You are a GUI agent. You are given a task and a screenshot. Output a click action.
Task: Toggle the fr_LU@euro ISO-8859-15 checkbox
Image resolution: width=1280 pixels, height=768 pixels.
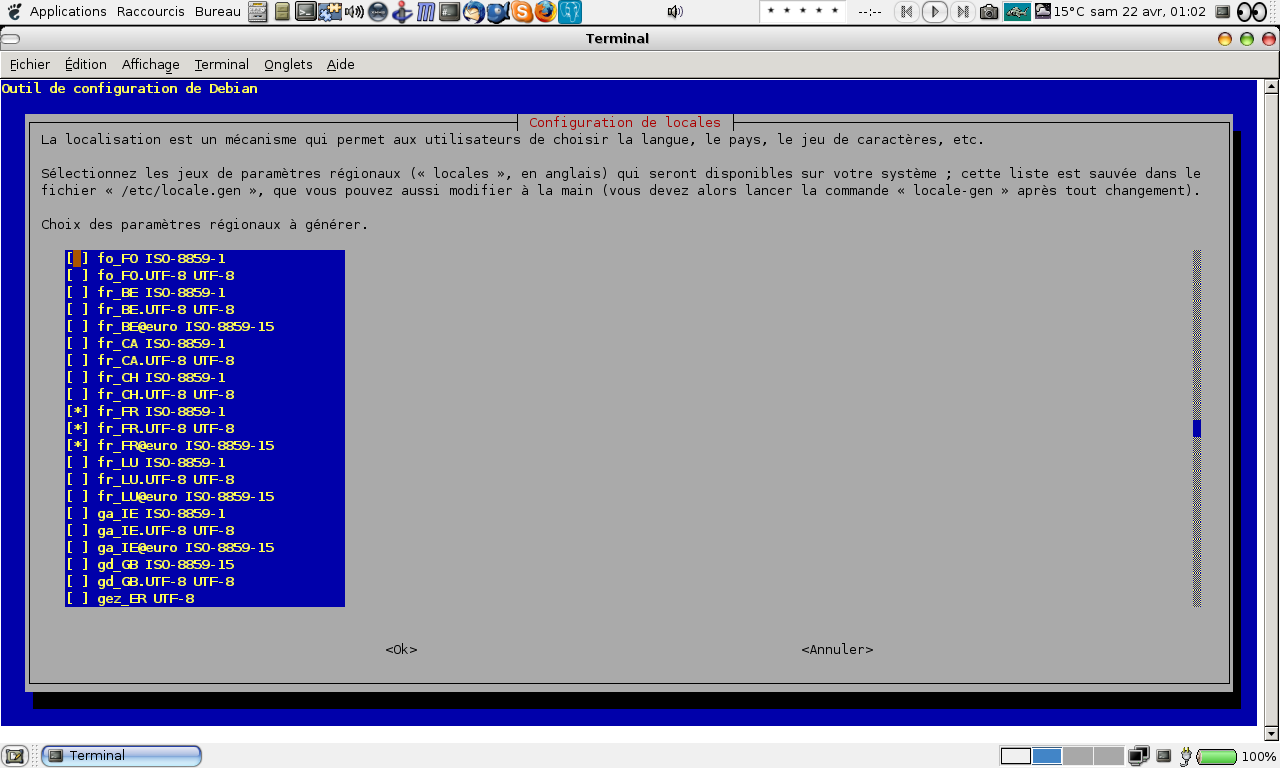(x=77, y=497)
